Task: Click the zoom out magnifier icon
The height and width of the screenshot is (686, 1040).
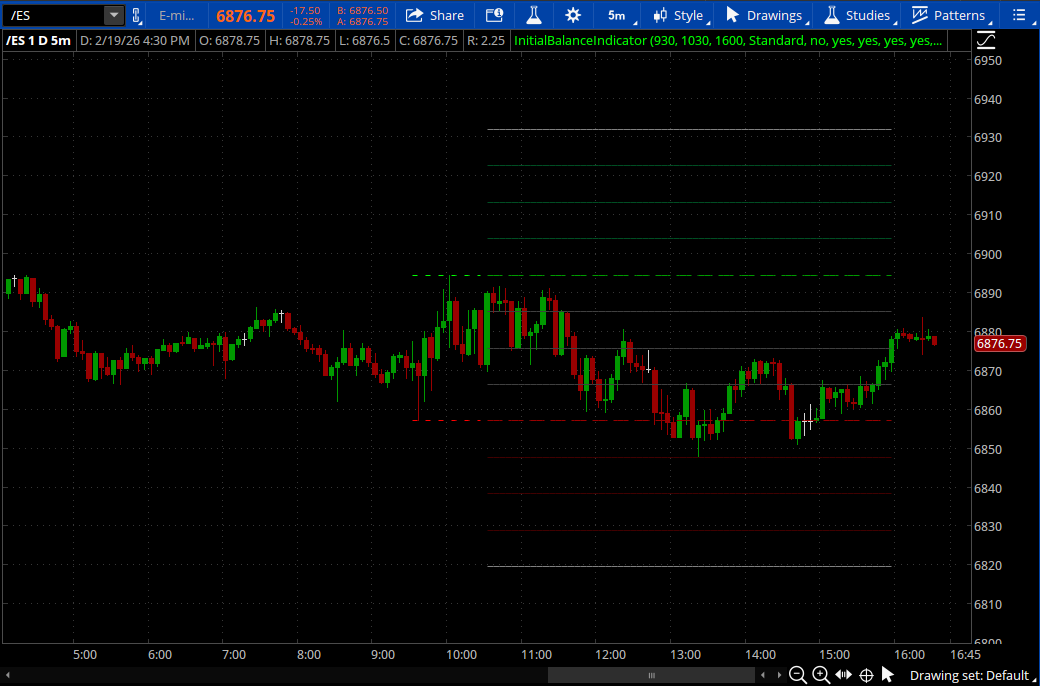Action: point(798,675)
